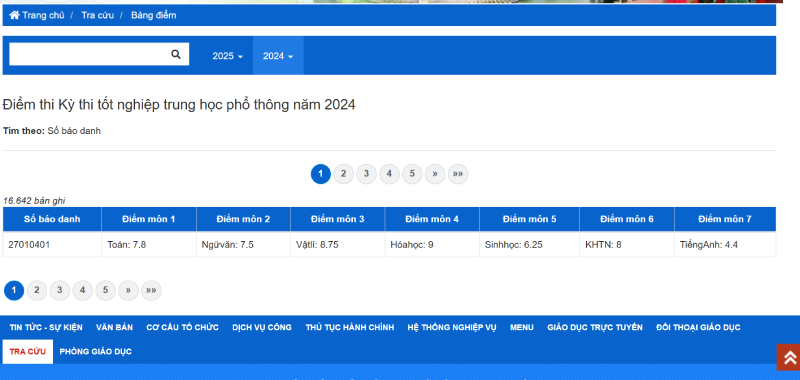Click the Ngữvăn: 7.5 score cell

(x=243, y=244)
